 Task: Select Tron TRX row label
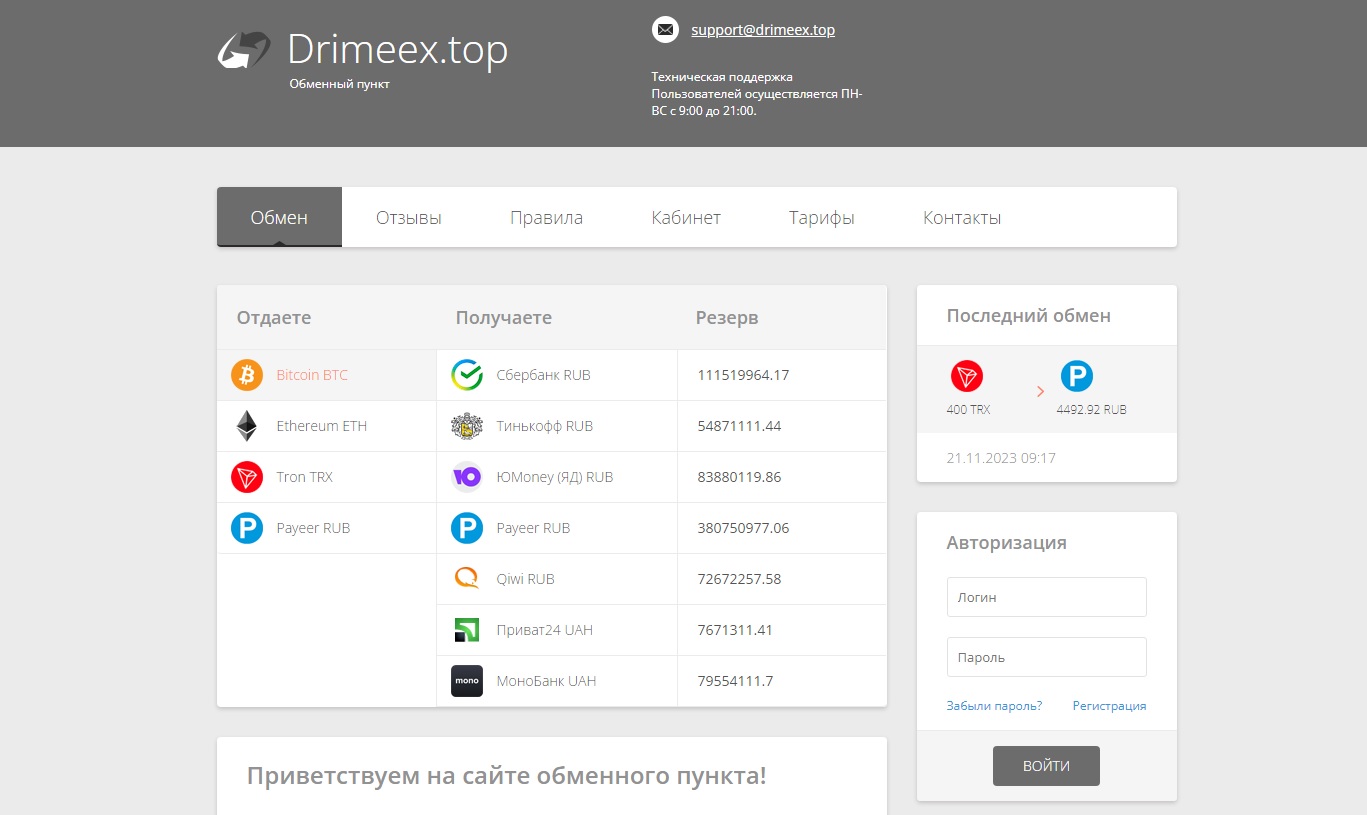click(305, 477)
